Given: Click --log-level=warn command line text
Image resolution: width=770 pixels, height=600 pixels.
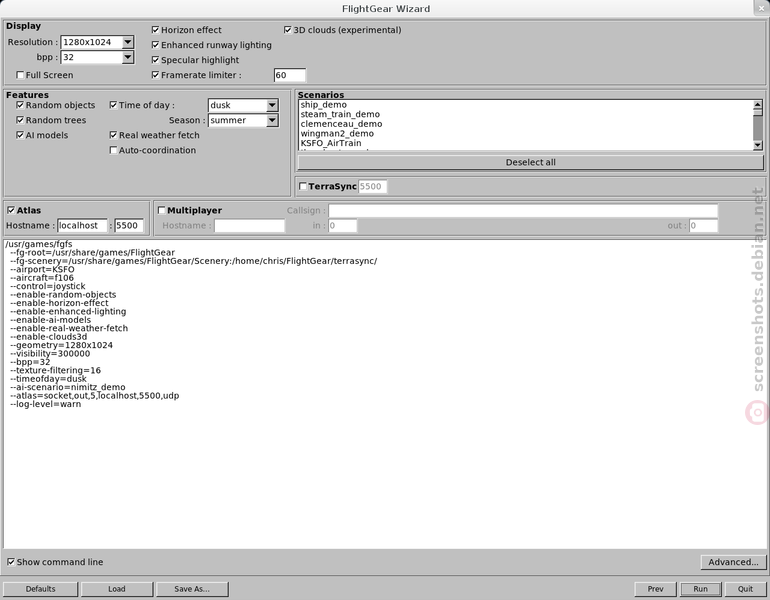Looking at the screenshot, I should pos(46,404).
